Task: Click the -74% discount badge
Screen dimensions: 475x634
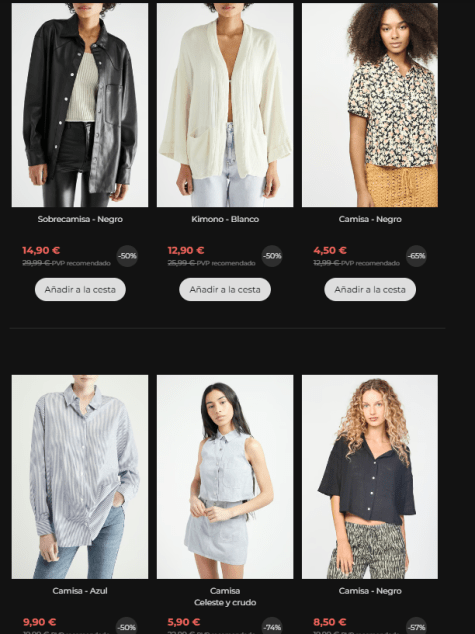Action: (x=272, y=627)
